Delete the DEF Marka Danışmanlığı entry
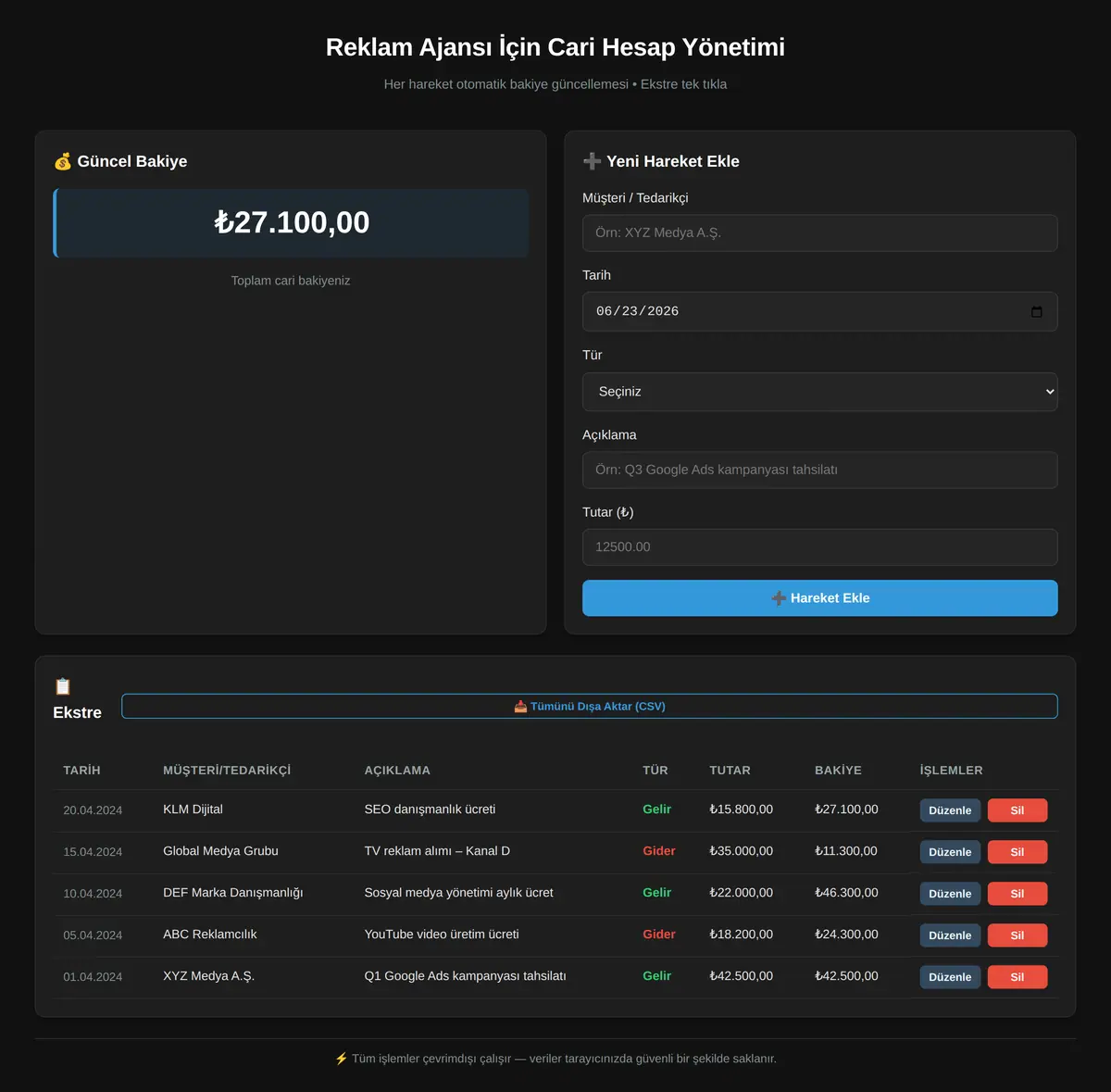Screen dimensions: 1111x1092 pos(1017,894)
